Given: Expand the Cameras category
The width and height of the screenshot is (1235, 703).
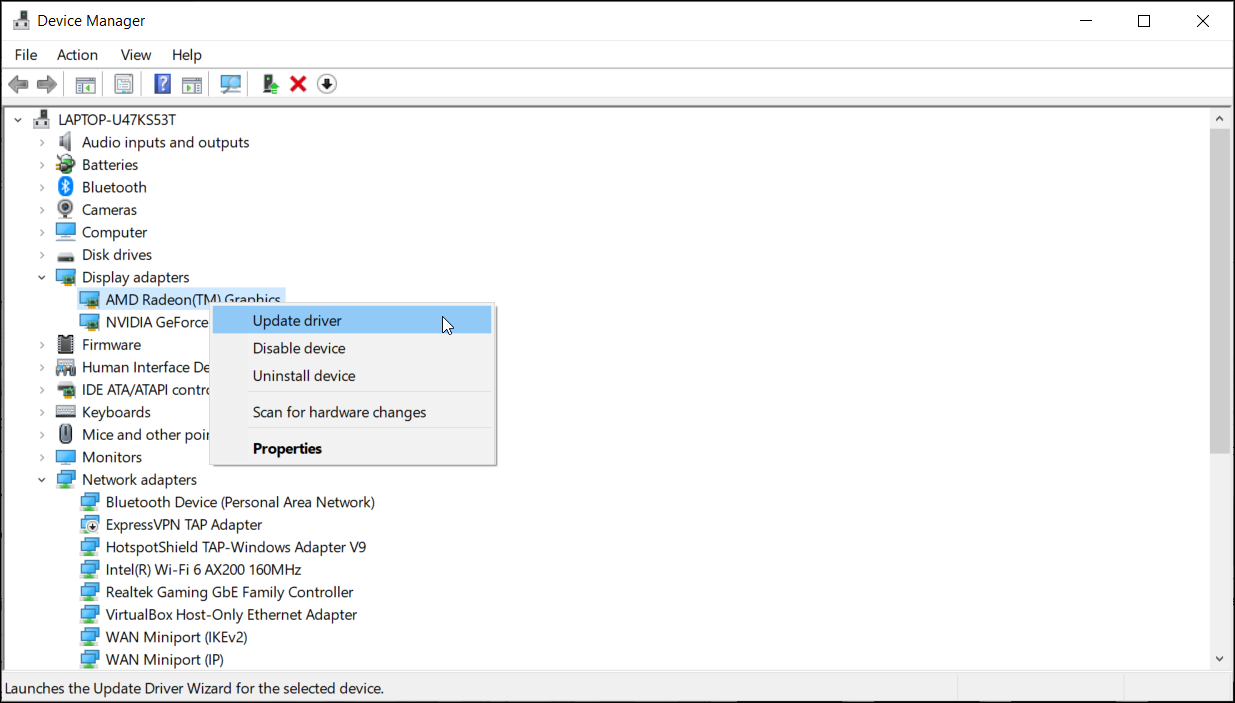Looking at the screenshot, I should coord(41,209).
